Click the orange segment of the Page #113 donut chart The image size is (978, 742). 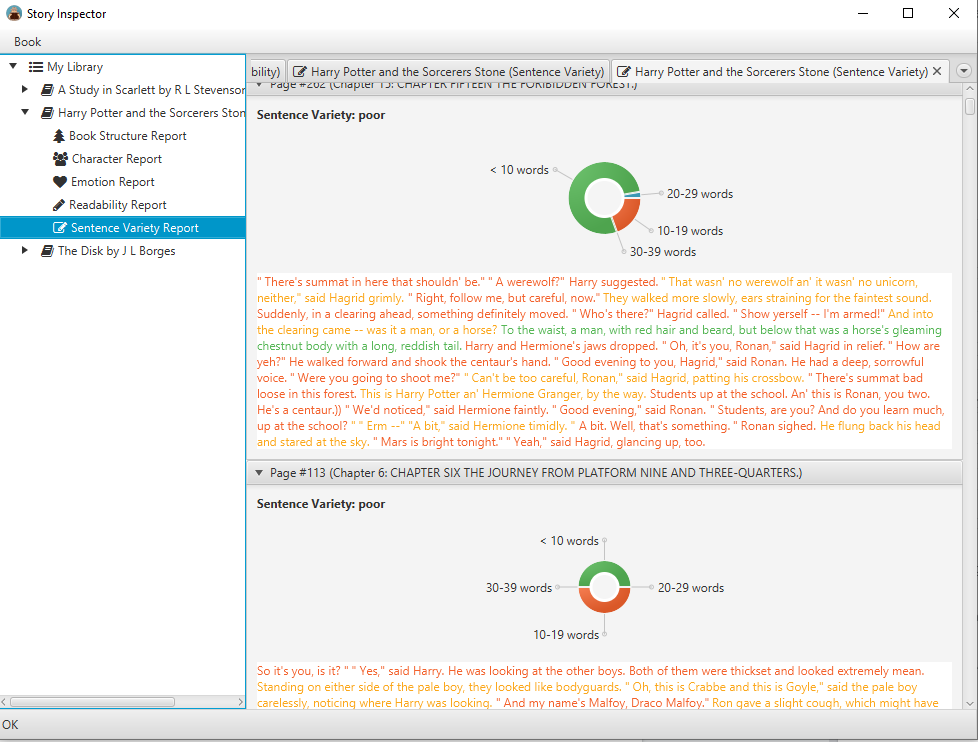[x=604, y=605]
